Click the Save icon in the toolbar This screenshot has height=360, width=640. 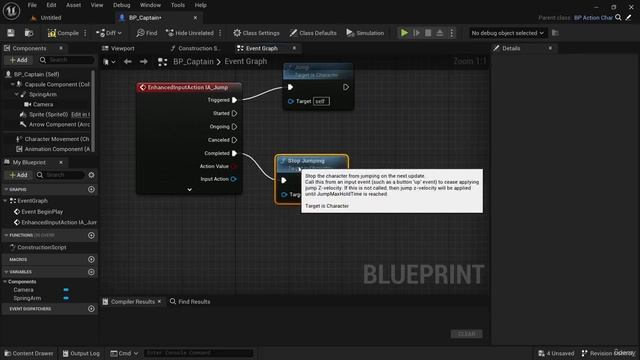tap(11, 33)
